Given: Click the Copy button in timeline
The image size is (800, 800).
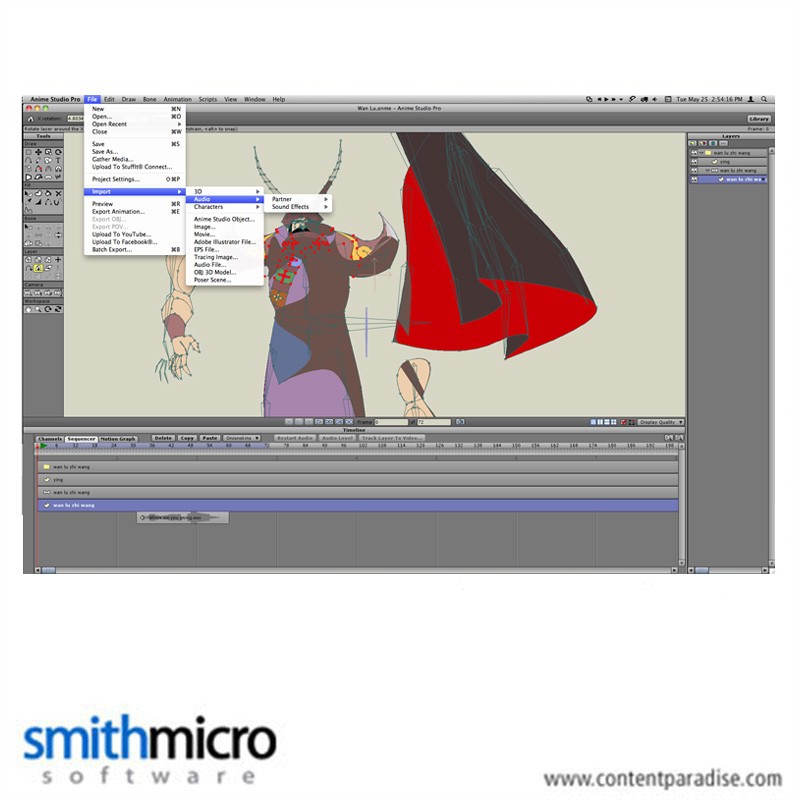Looking at the screenshot, I should [x=187, y=438].
